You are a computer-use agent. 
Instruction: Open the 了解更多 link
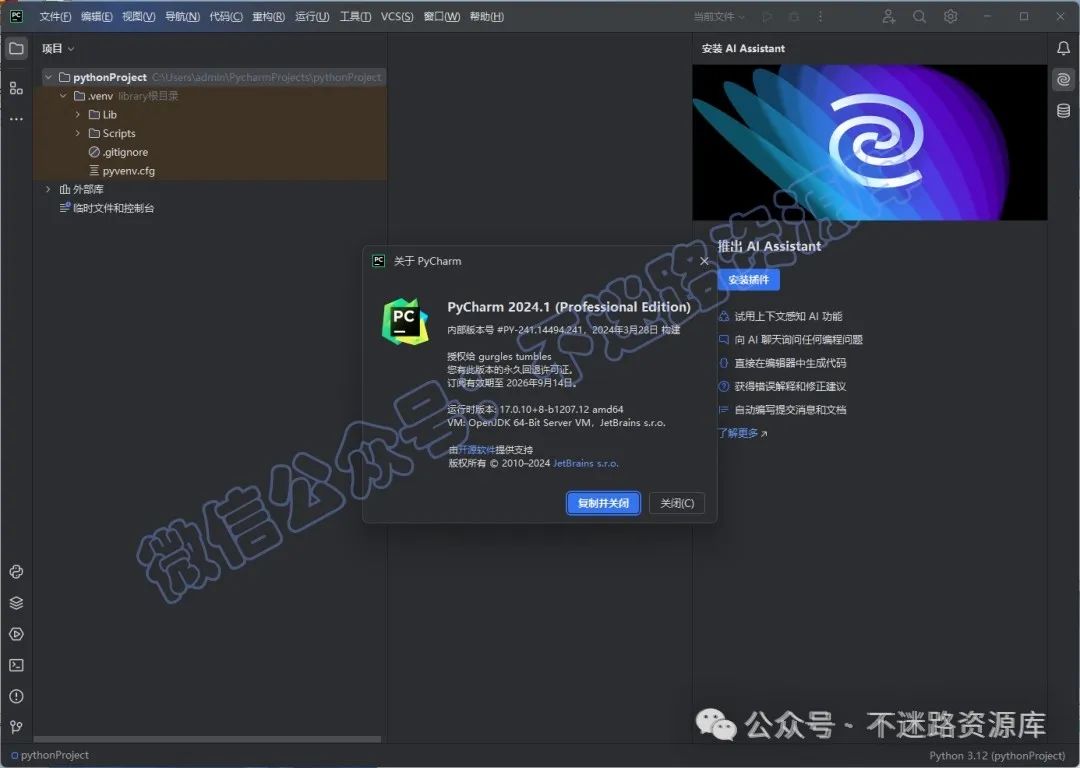(742, 433)
